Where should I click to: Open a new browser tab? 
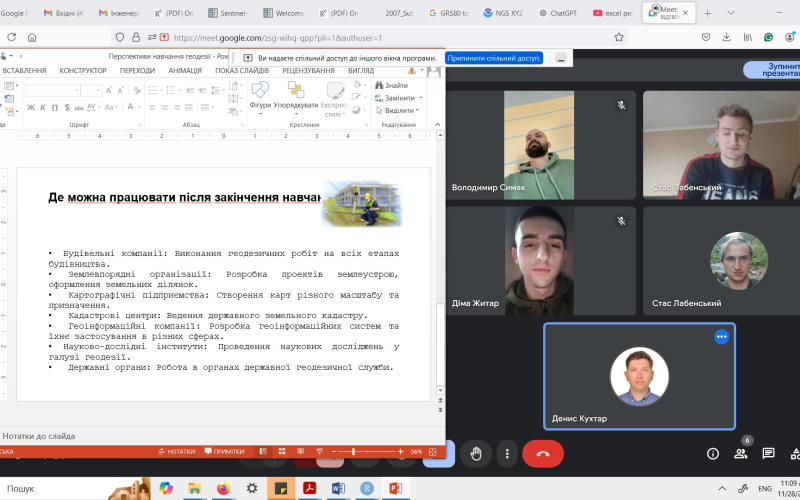coord(707,13)
